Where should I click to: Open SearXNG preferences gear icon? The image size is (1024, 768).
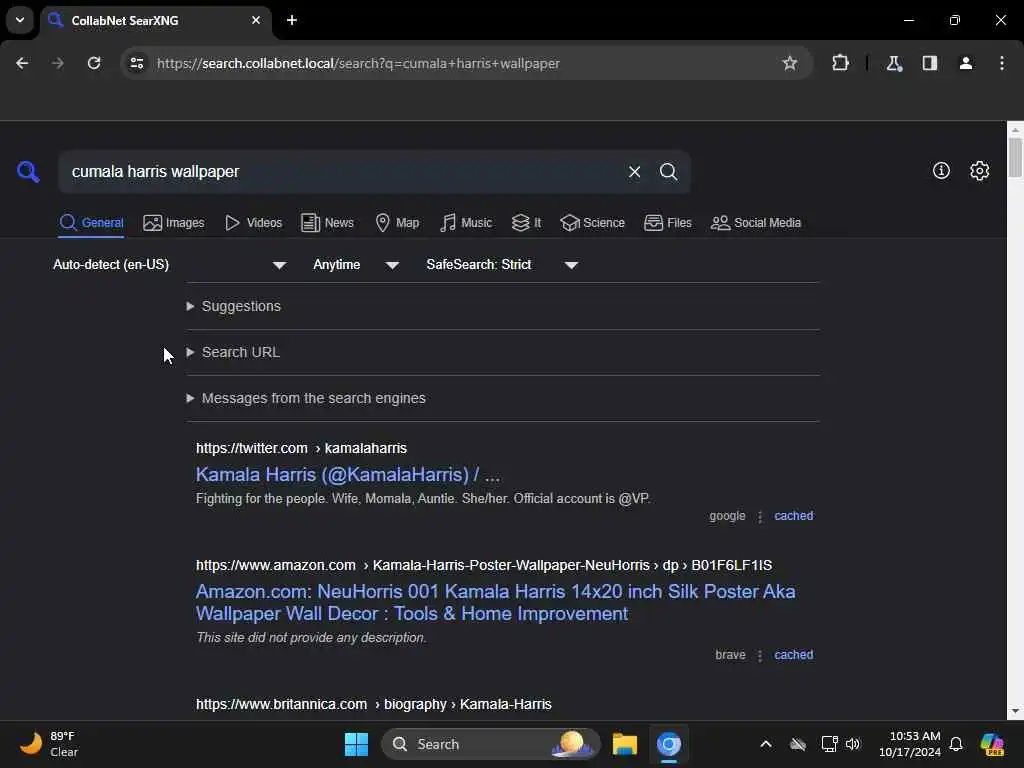pyautogui.click(x=979, y=170)
